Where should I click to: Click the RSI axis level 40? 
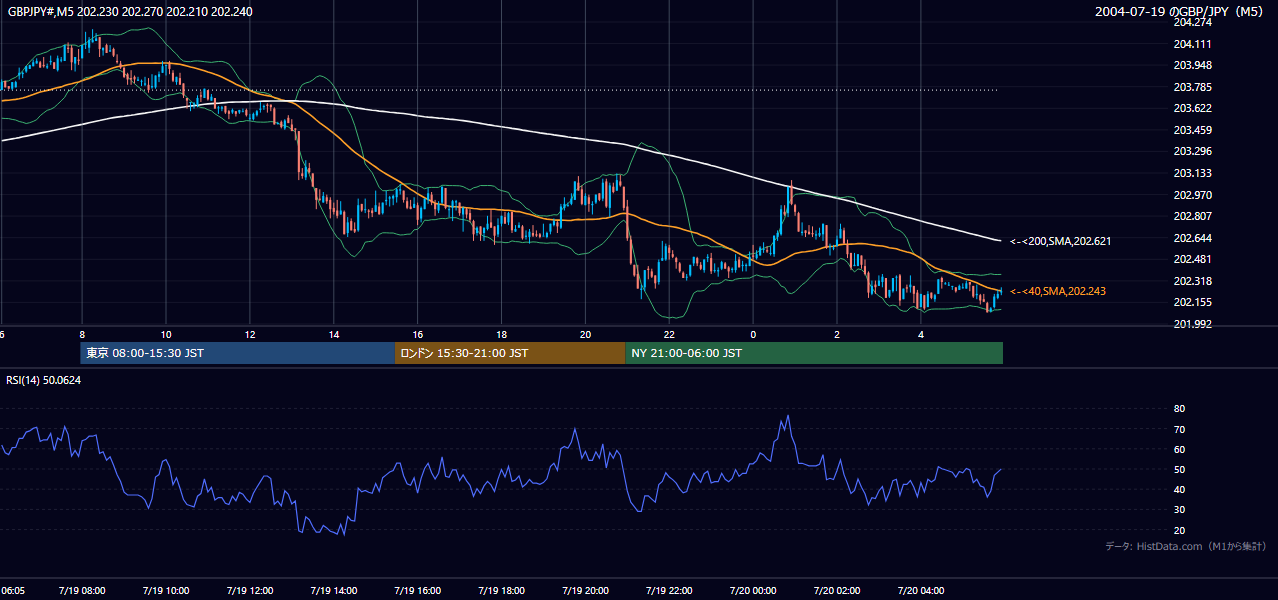click(1180, 490)
